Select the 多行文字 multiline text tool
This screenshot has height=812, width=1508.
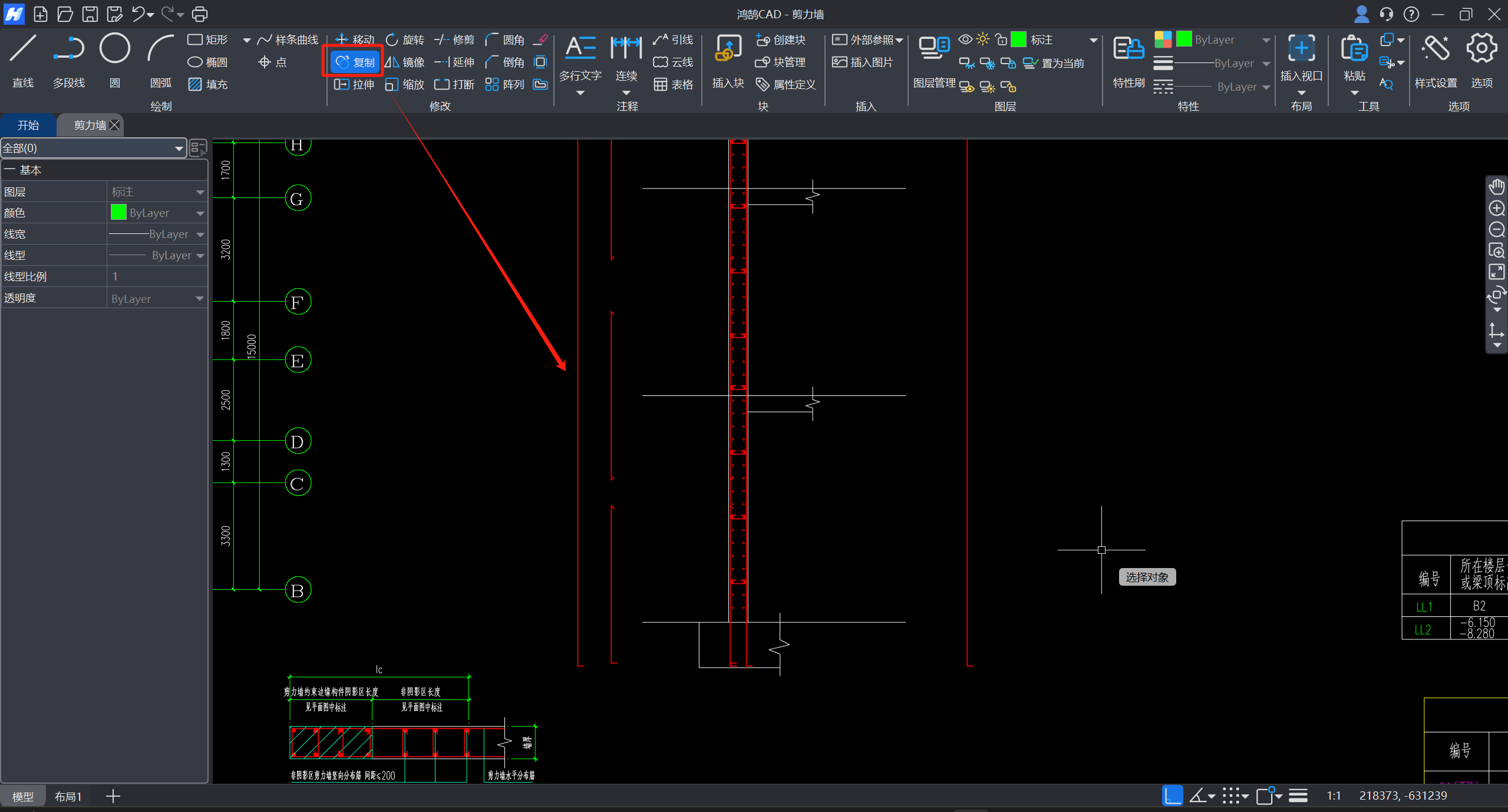coord(580,49)
